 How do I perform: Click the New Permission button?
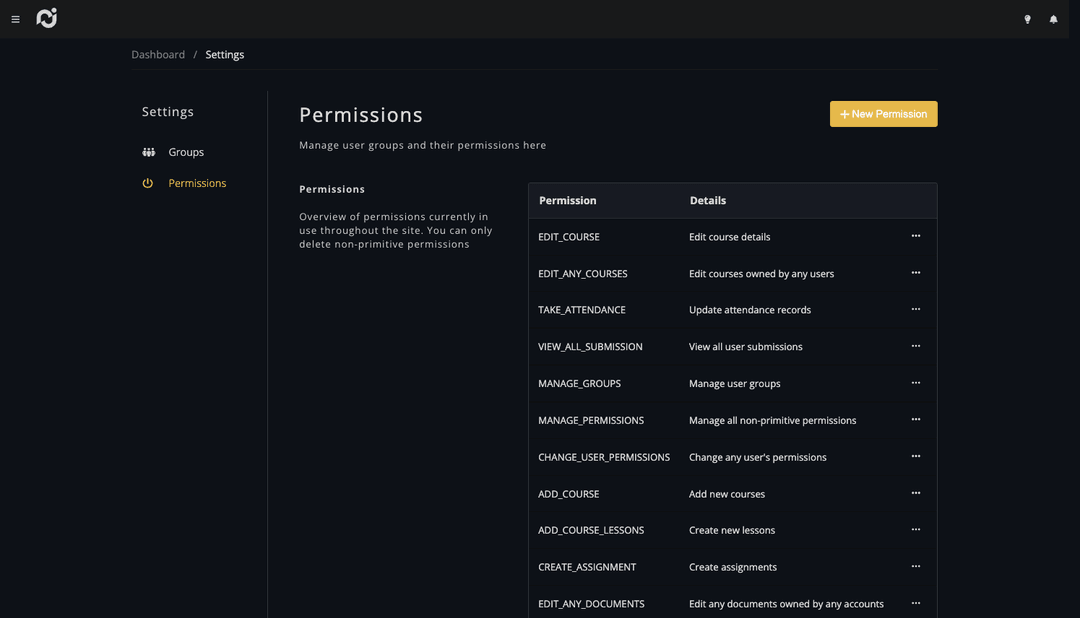(883, 114)
